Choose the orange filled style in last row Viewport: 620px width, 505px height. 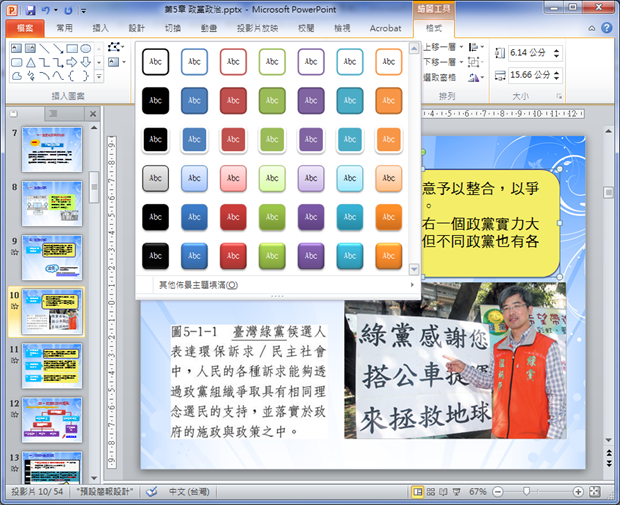[388, 256]
